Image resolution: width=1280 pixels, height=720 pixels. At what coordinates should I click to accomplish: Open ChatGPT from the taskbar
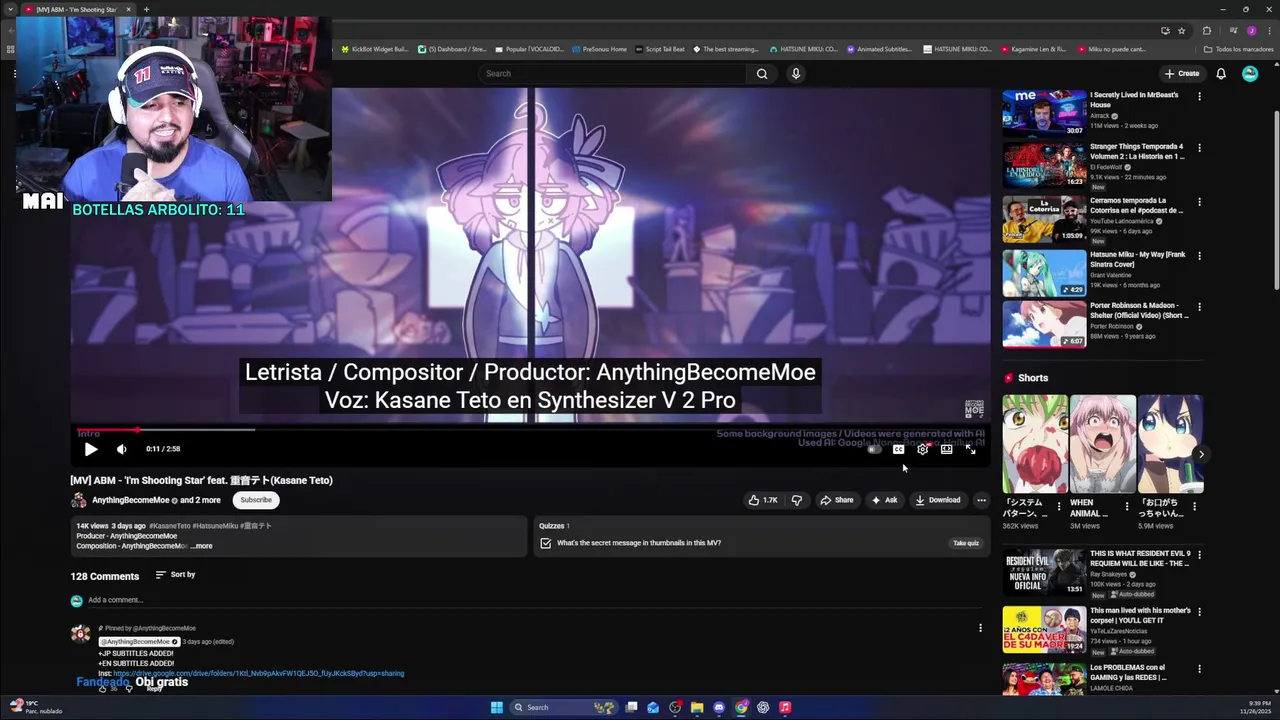click(763, 707)
